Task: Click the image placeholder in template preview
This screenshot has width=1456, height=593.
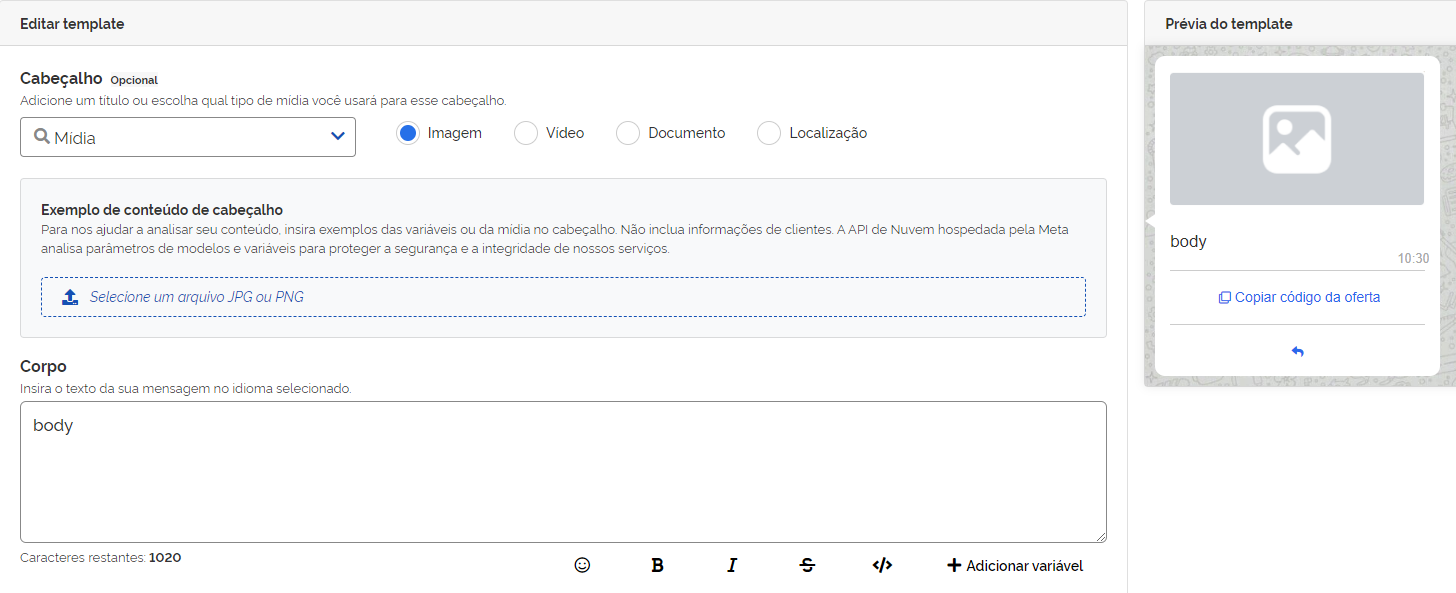Action: point(1296,139)
